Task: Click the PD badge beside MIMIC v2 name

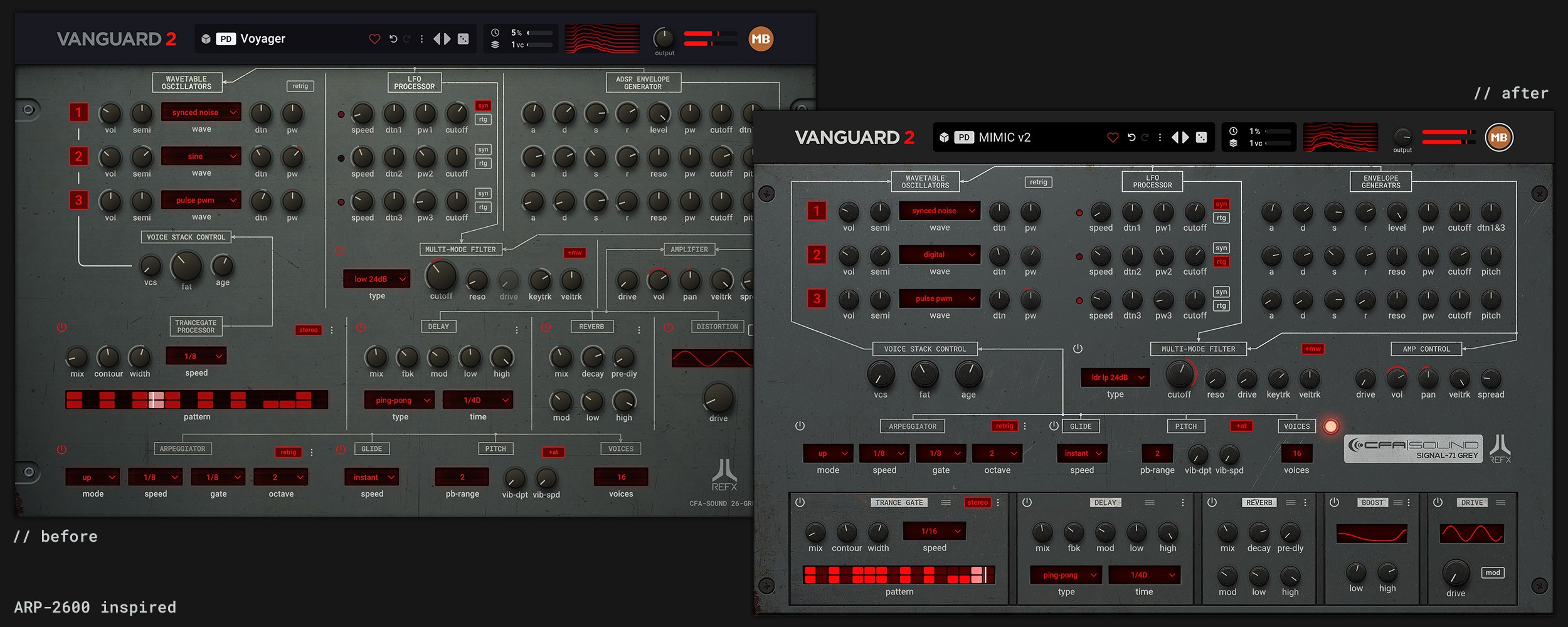Action: coord(964,137)
